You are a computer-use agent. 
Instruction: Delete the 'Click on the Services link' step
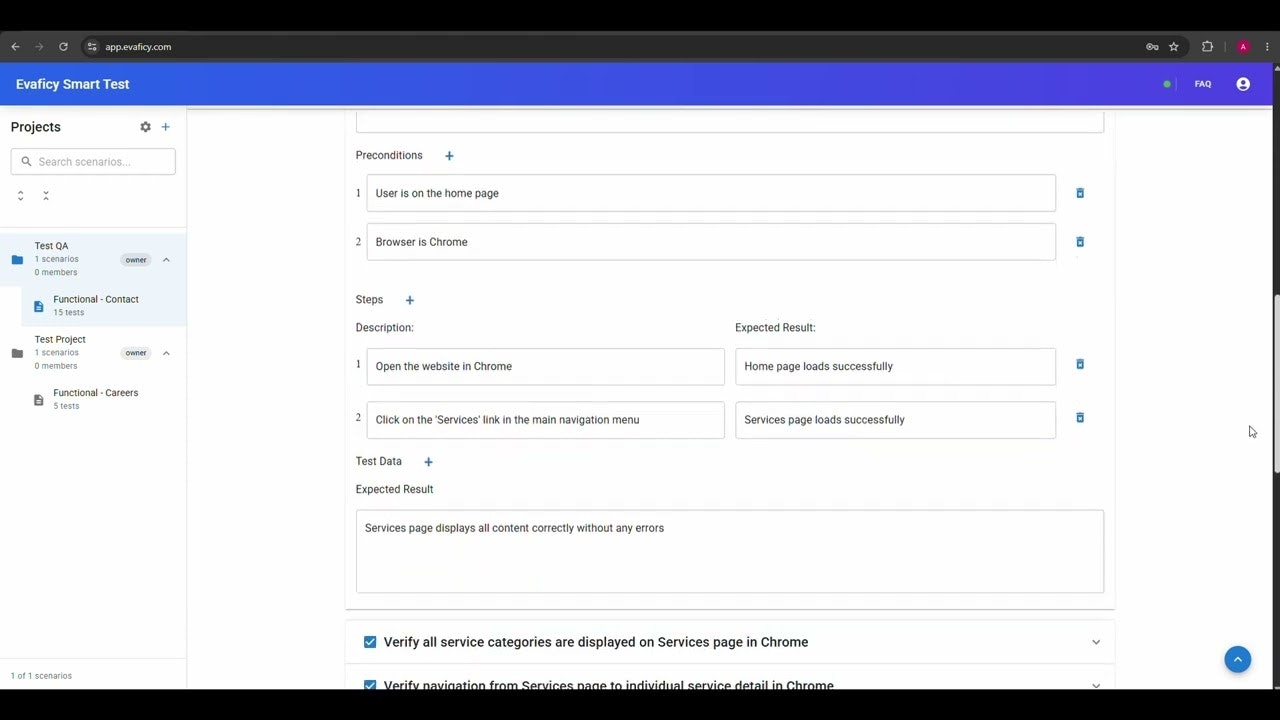coord(1080,418)
